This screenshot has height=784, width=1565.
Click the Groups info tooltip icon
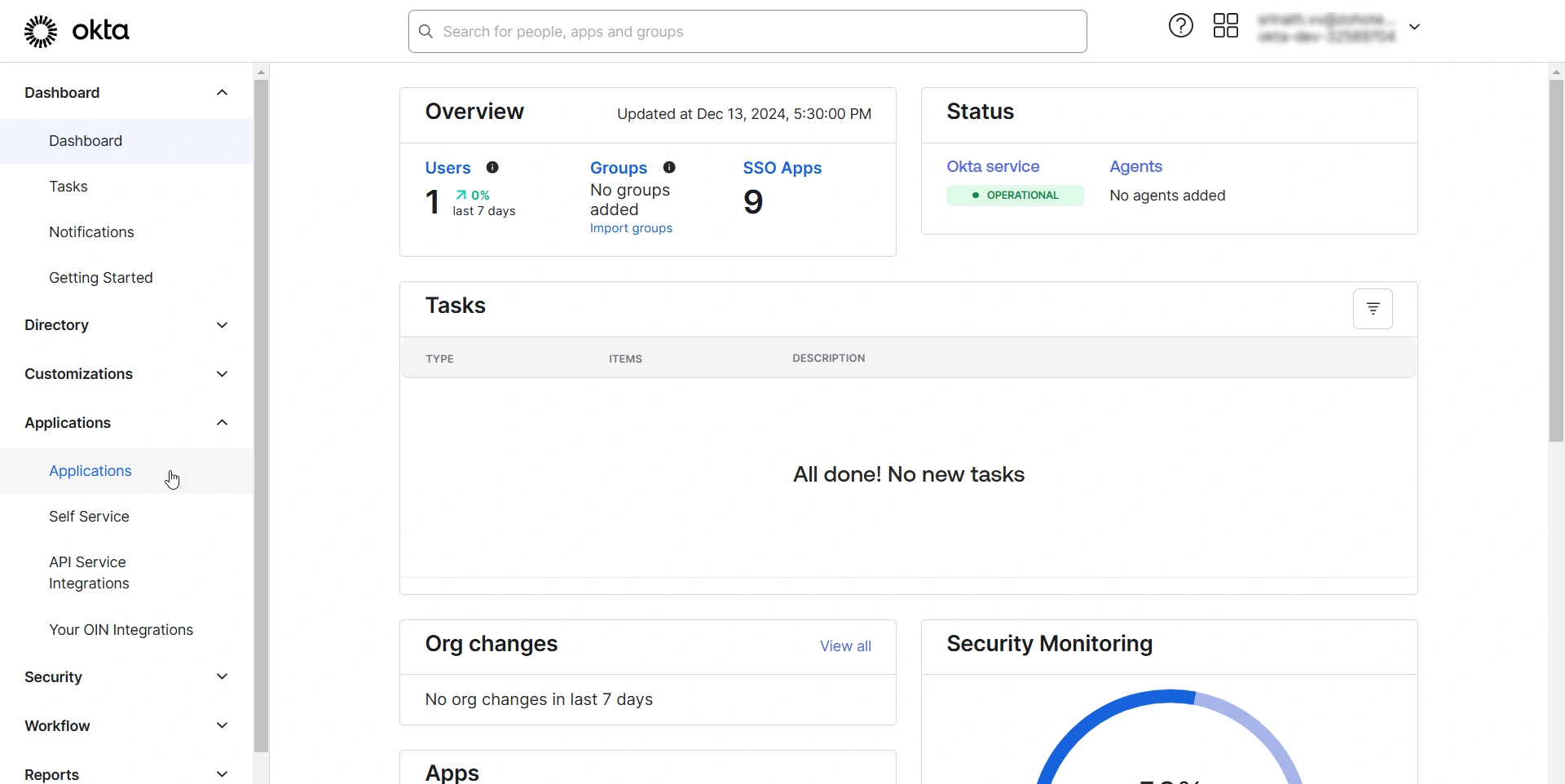coord(669,167)
